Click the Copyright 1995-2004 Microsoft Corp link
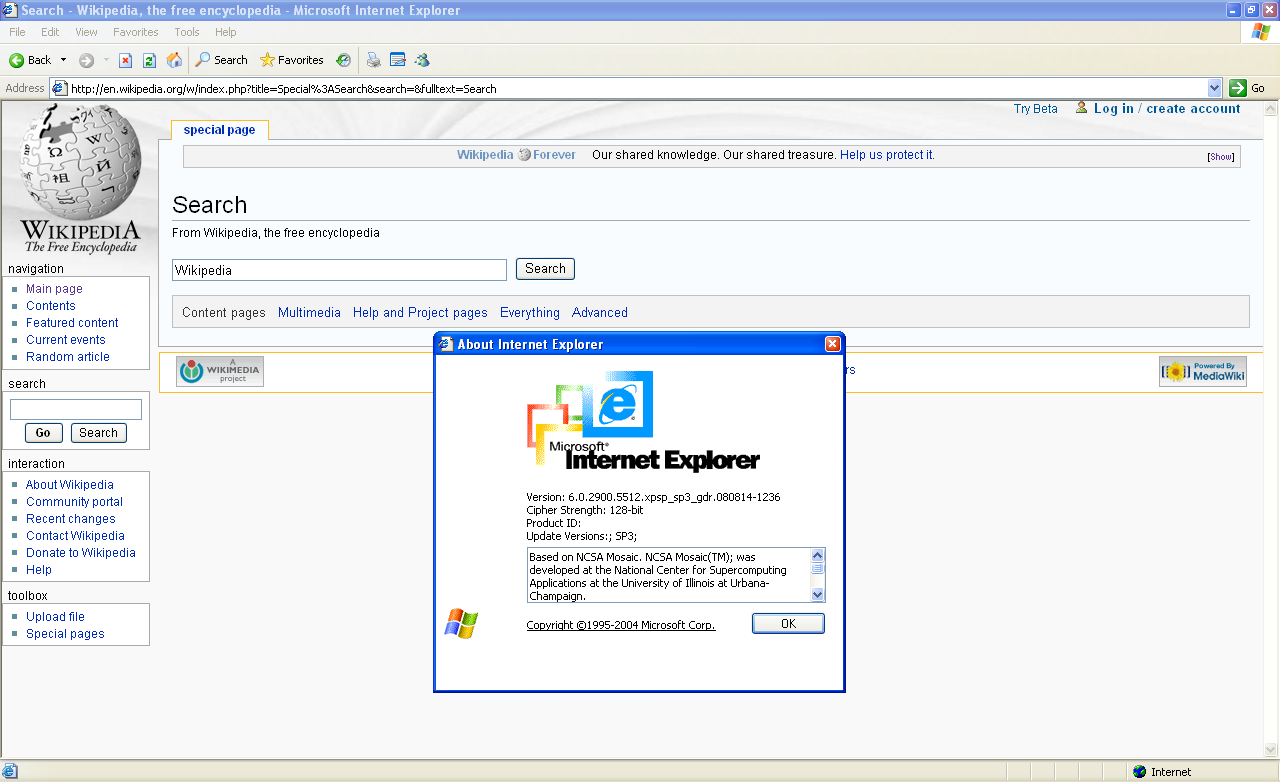Image resolution: width=1280 pixels, height=782 pixels. 620,623
